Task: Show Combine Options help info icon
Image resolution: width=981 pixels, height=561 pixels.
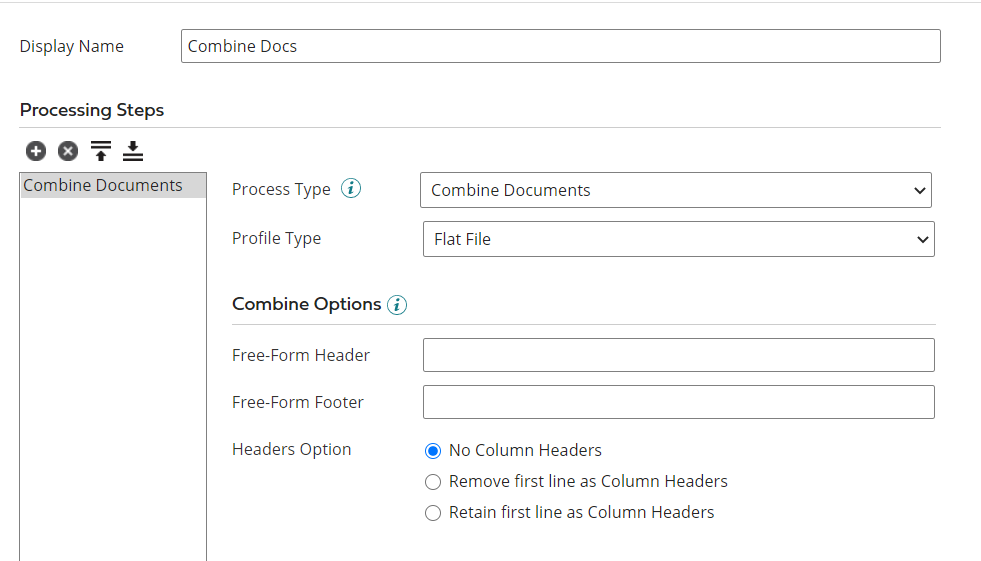Action: coord(397,305)
